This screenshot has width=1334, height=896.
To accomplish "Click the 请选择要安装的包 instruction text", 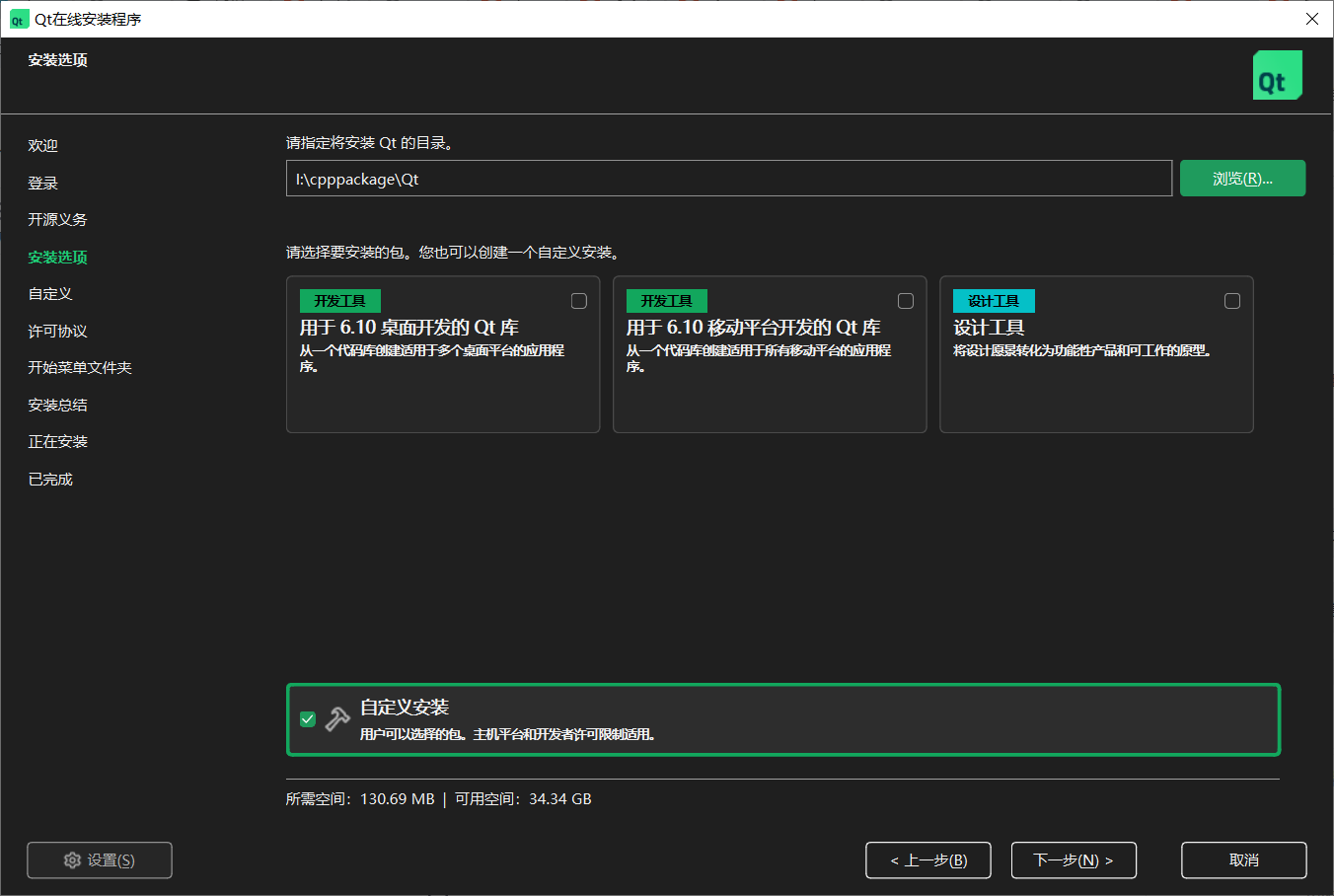I will [453, 253].
